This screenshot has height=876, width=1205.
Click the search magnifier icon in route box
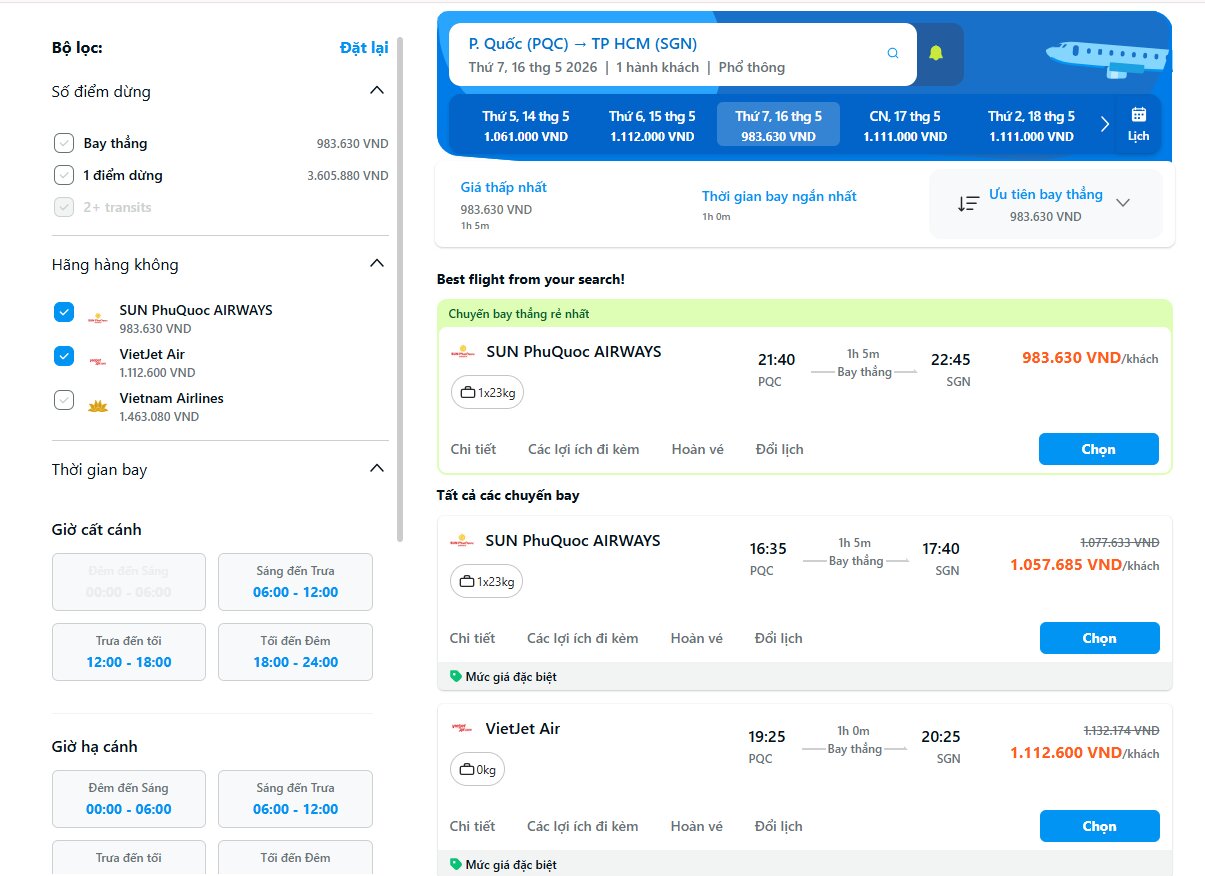pyautogui.click(x=893, y=54)
